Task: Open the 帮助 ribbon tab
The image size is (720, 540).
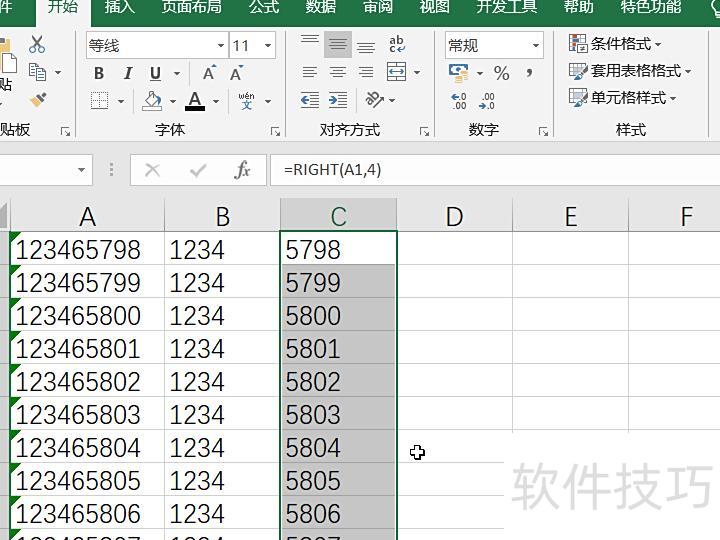Action: tap(579, 7)
